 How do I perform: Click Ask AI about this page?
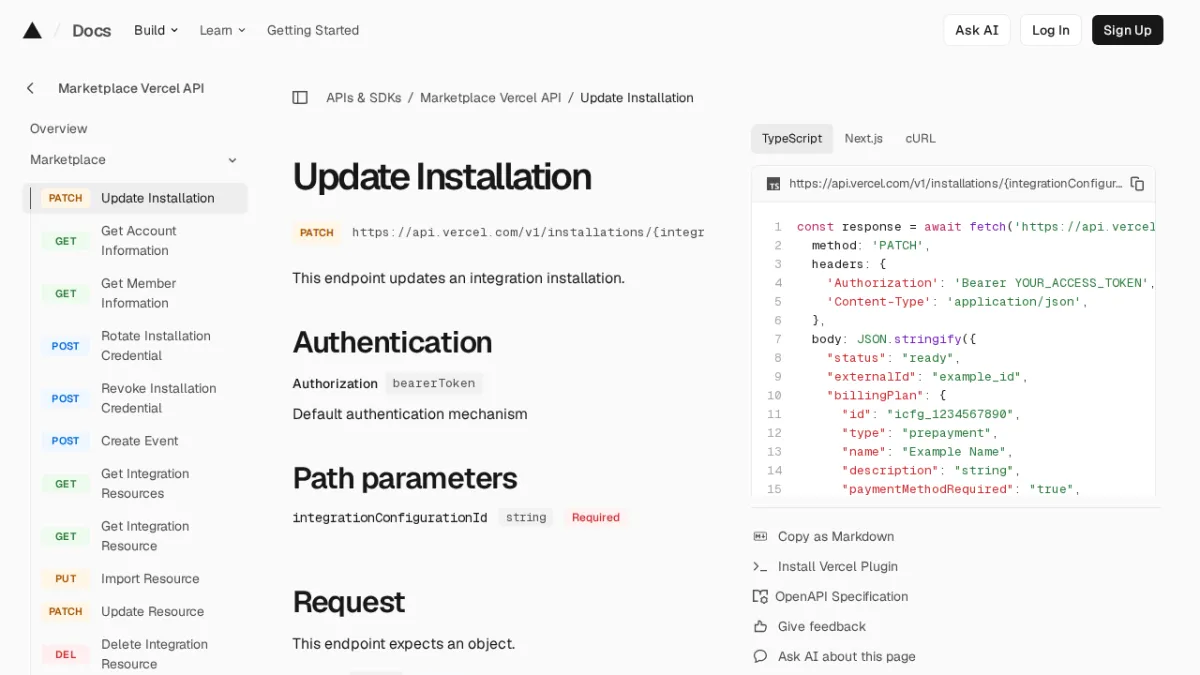coord(847,656)
